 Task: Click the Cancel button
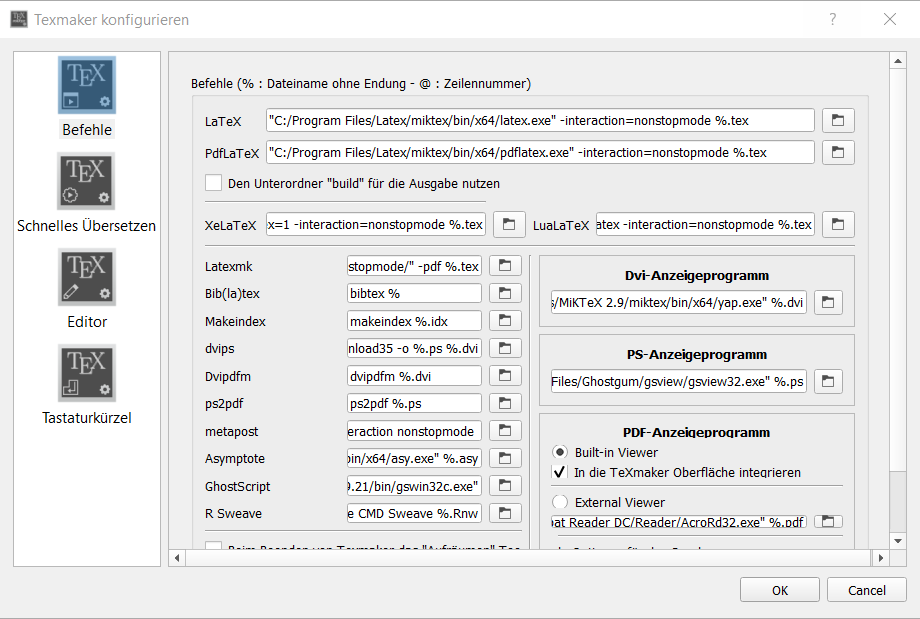point(866,590)
